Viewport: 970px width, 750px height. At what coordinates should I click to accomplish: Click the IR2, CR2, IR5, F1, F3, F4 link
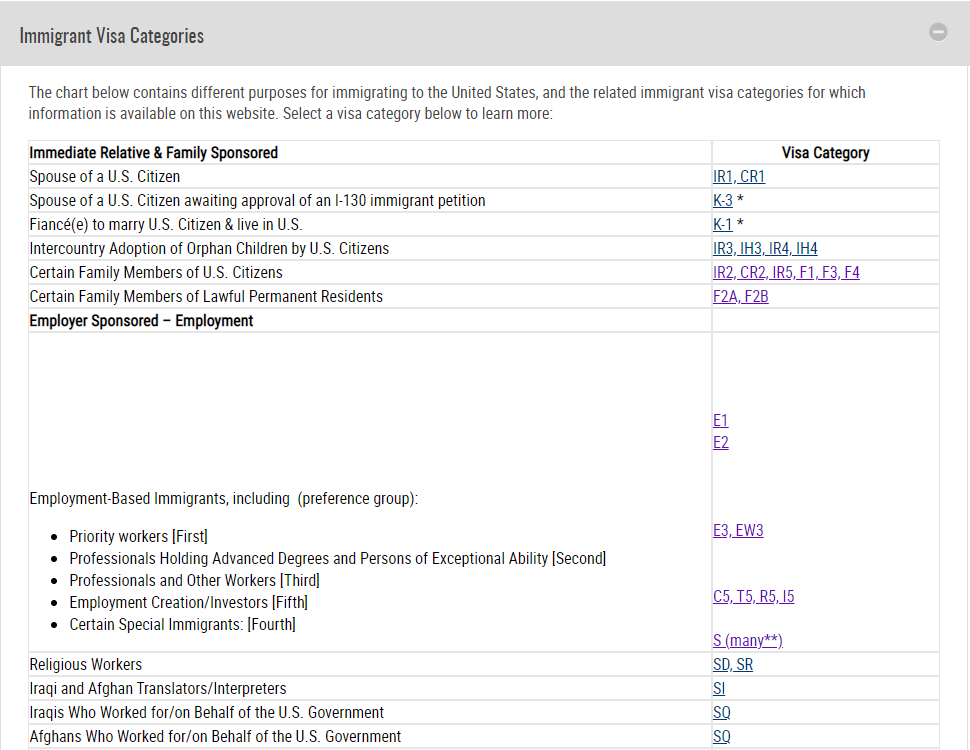(x=786, y=273)
